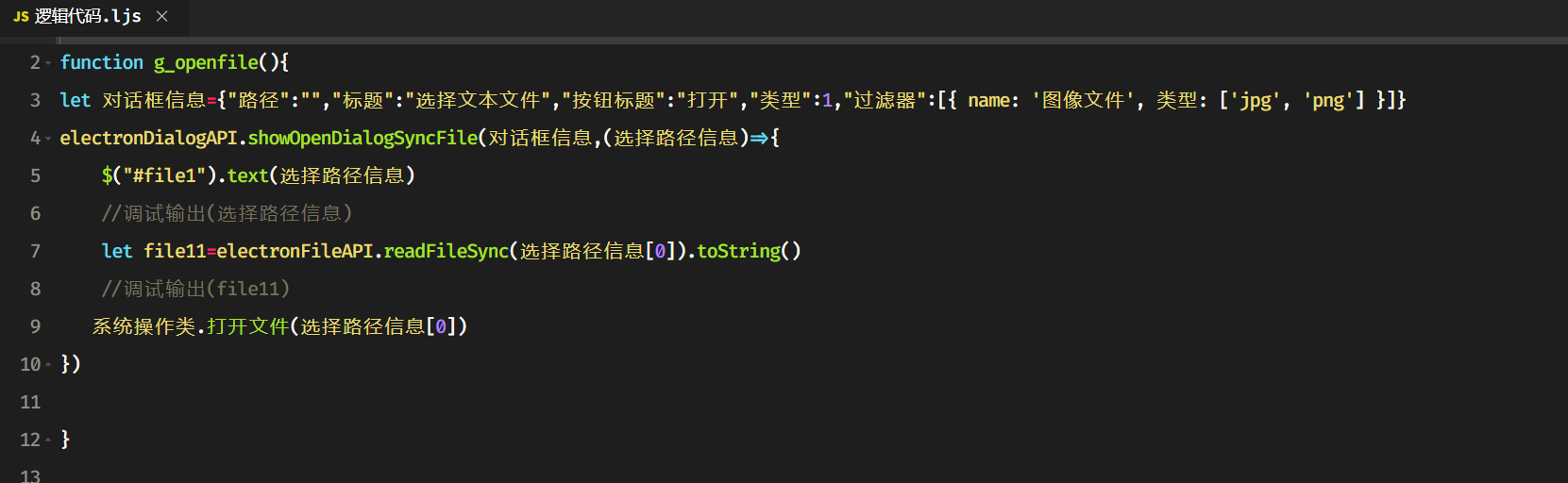Click line number 3 in gutter
Screen dimensions: 1568x483
click(35, 100)
